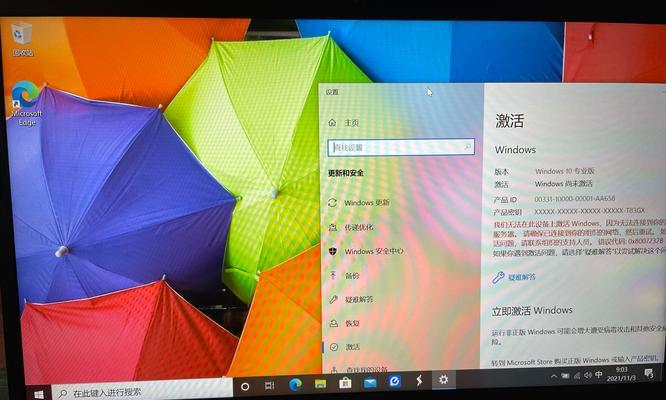Click the taskbar search box
Image resolution: width=666 pixels, height=400 pixels.
(144, 391)
